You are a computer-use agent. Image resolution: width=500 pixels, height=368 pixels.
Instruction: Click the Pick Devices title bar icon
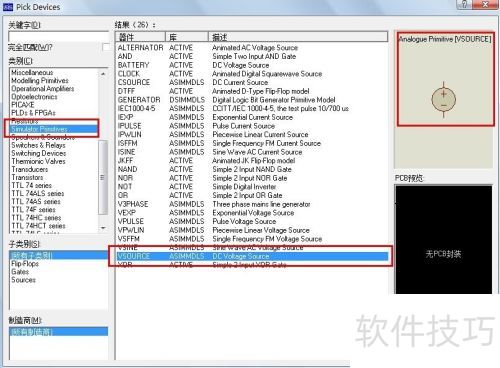point(7,7)
